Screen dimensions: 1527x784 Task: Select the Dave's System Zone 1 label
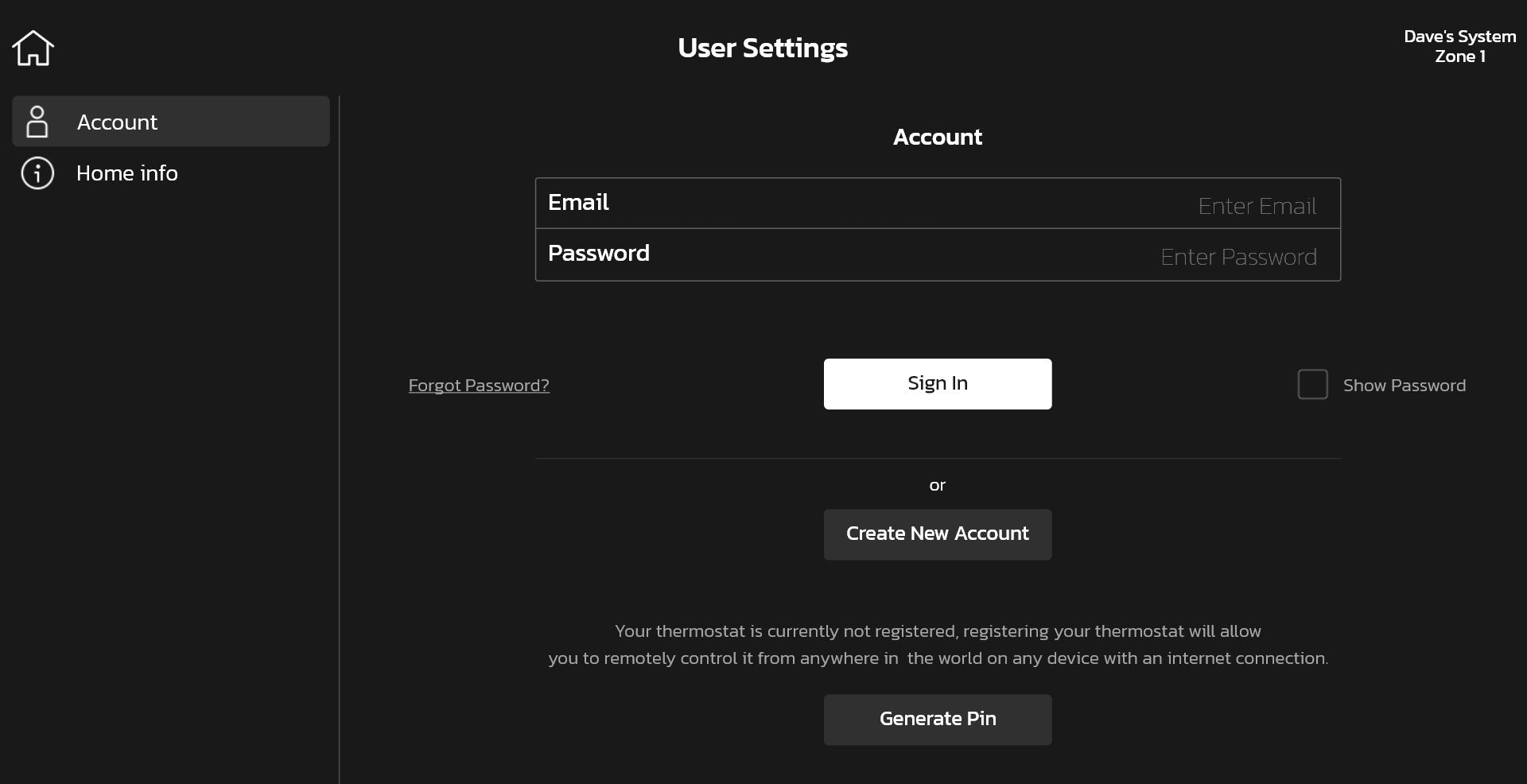[1459, 46]
